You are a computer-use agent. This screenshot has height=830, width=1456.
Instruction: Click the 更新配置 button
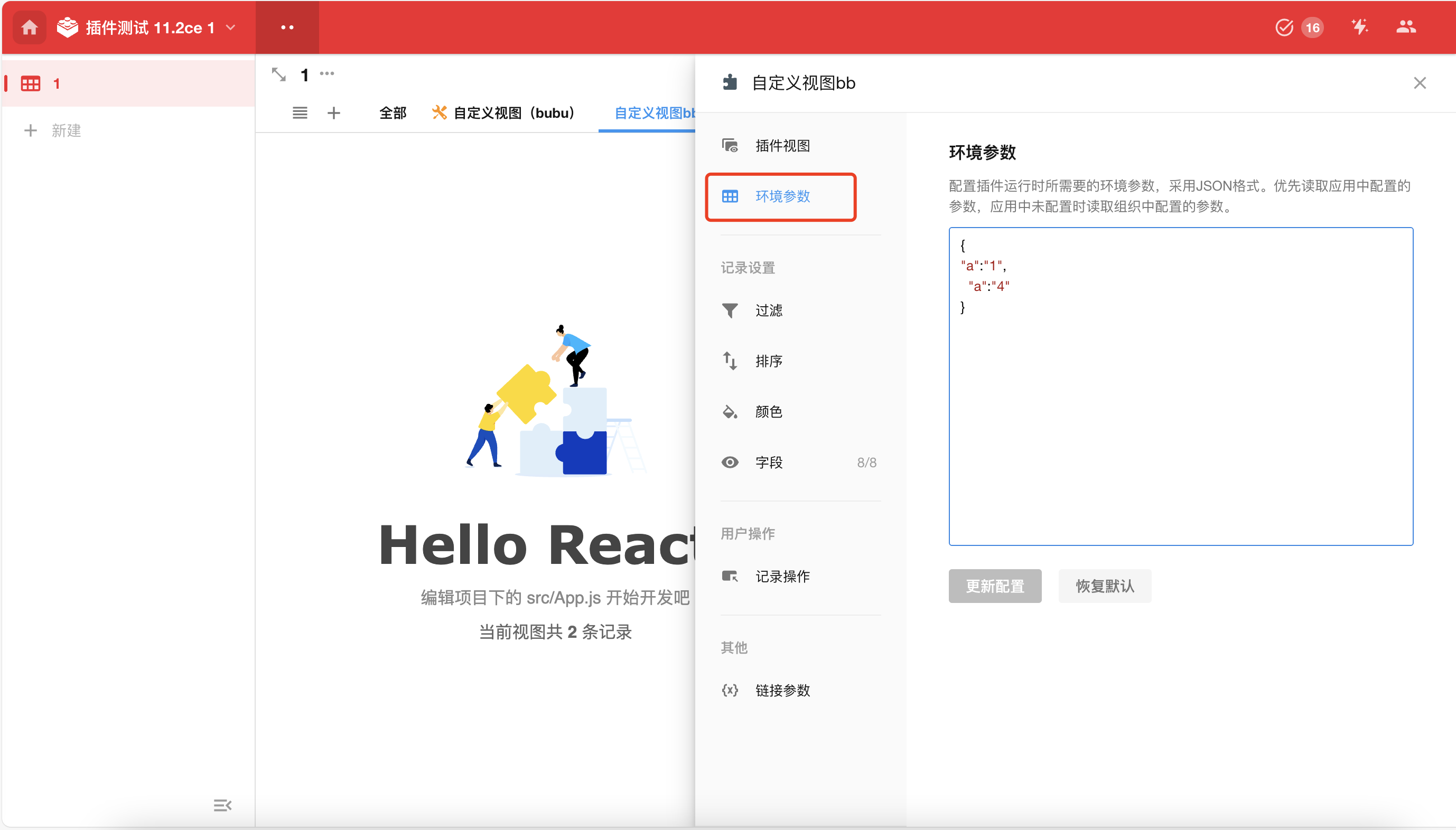coord(995,586)
